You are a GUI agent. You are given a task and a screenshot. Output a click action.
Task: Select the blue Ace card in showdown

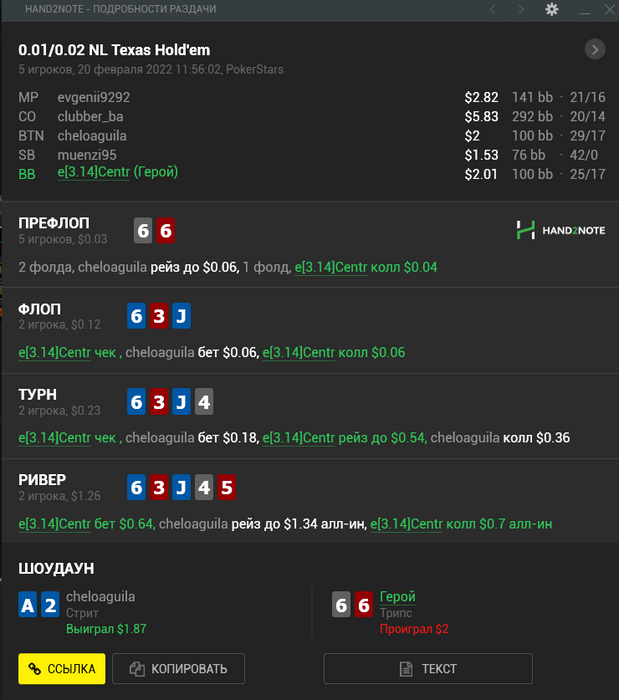(x=28, y=604)
